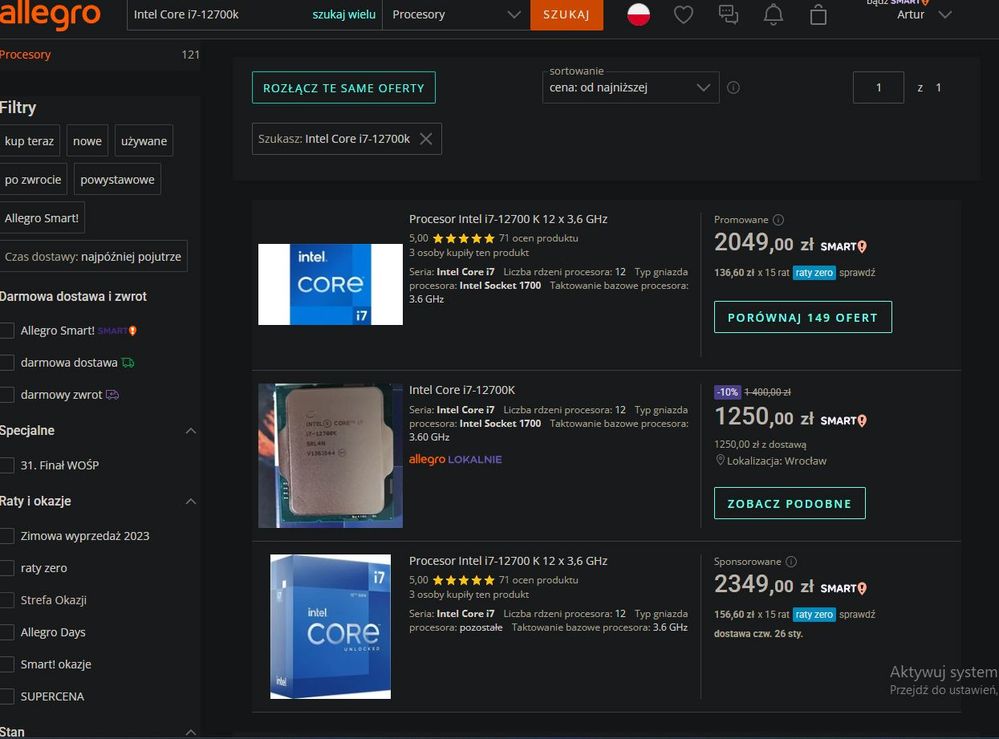Click info icon next to Promowane
The image size is (999, 739).
779,220
